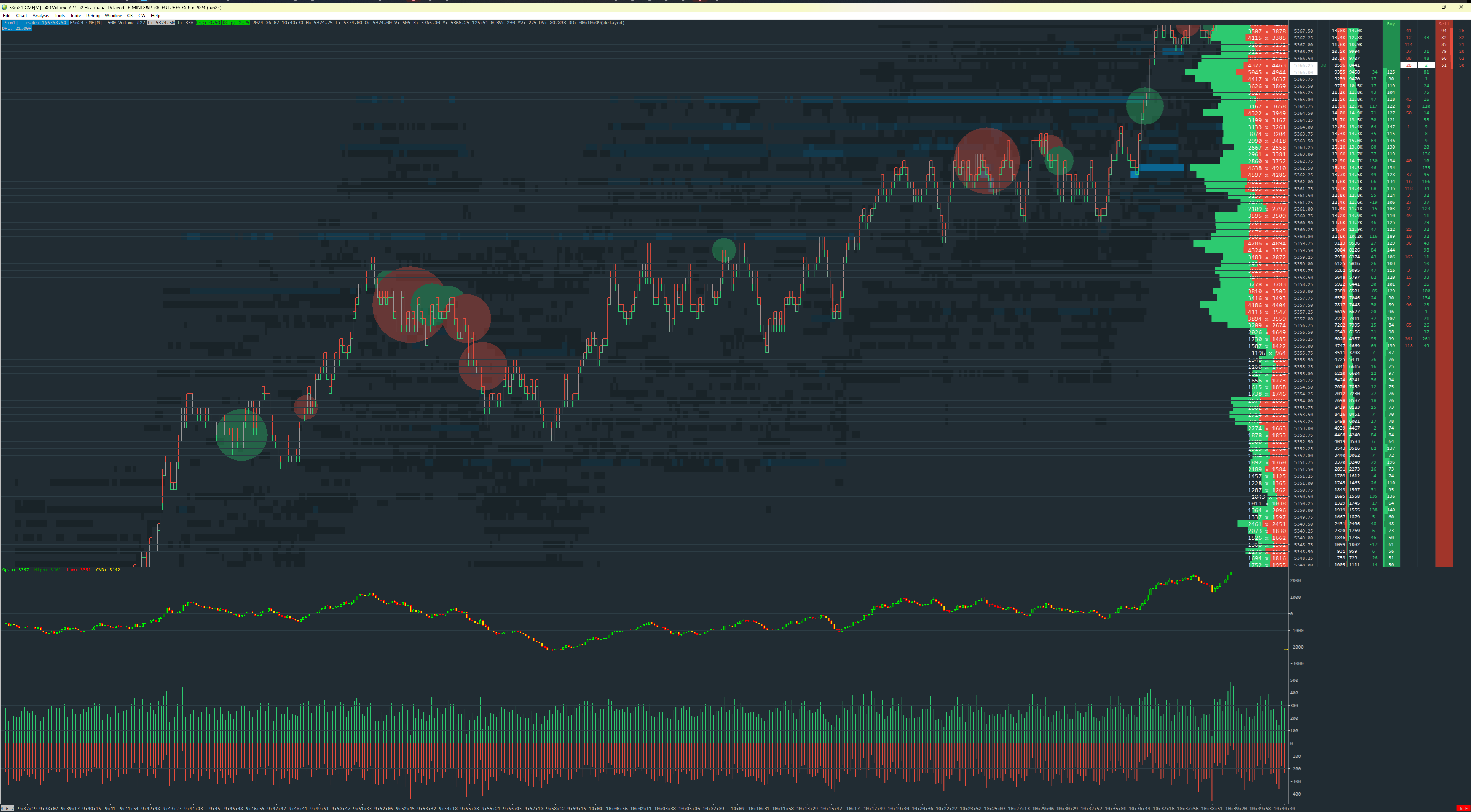Click the DPL 21.00P label

(x=16, y=29)
